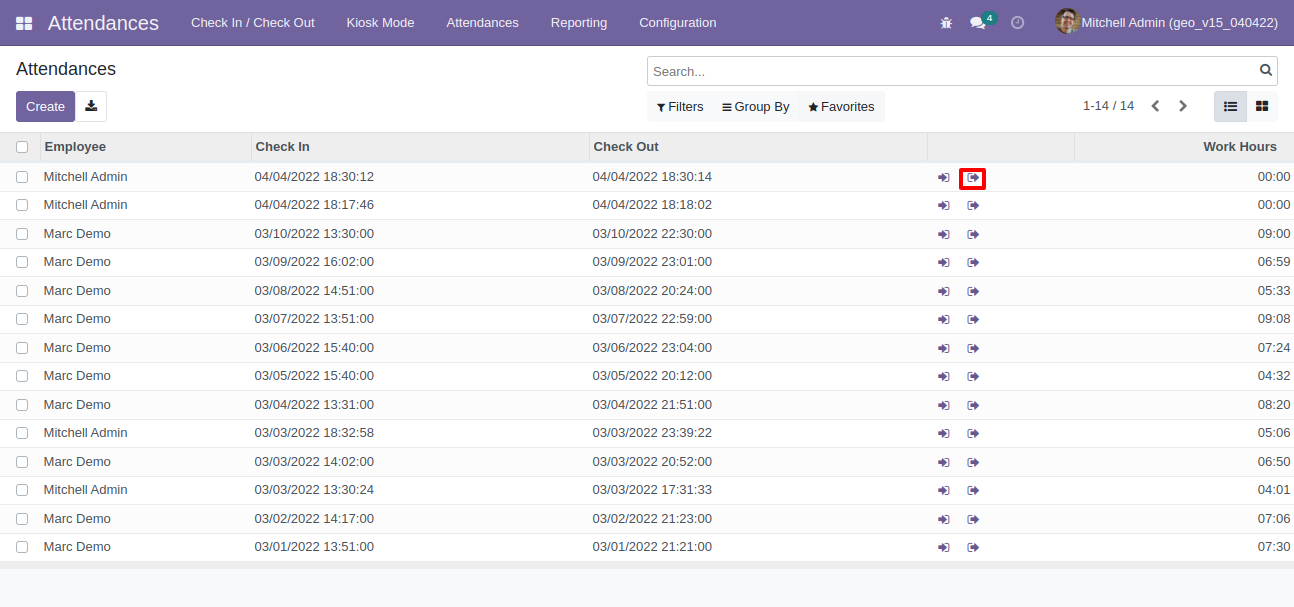Screen dimensions: 1294x607
Task: Open the Reporting menu
Action: point(578,23)
